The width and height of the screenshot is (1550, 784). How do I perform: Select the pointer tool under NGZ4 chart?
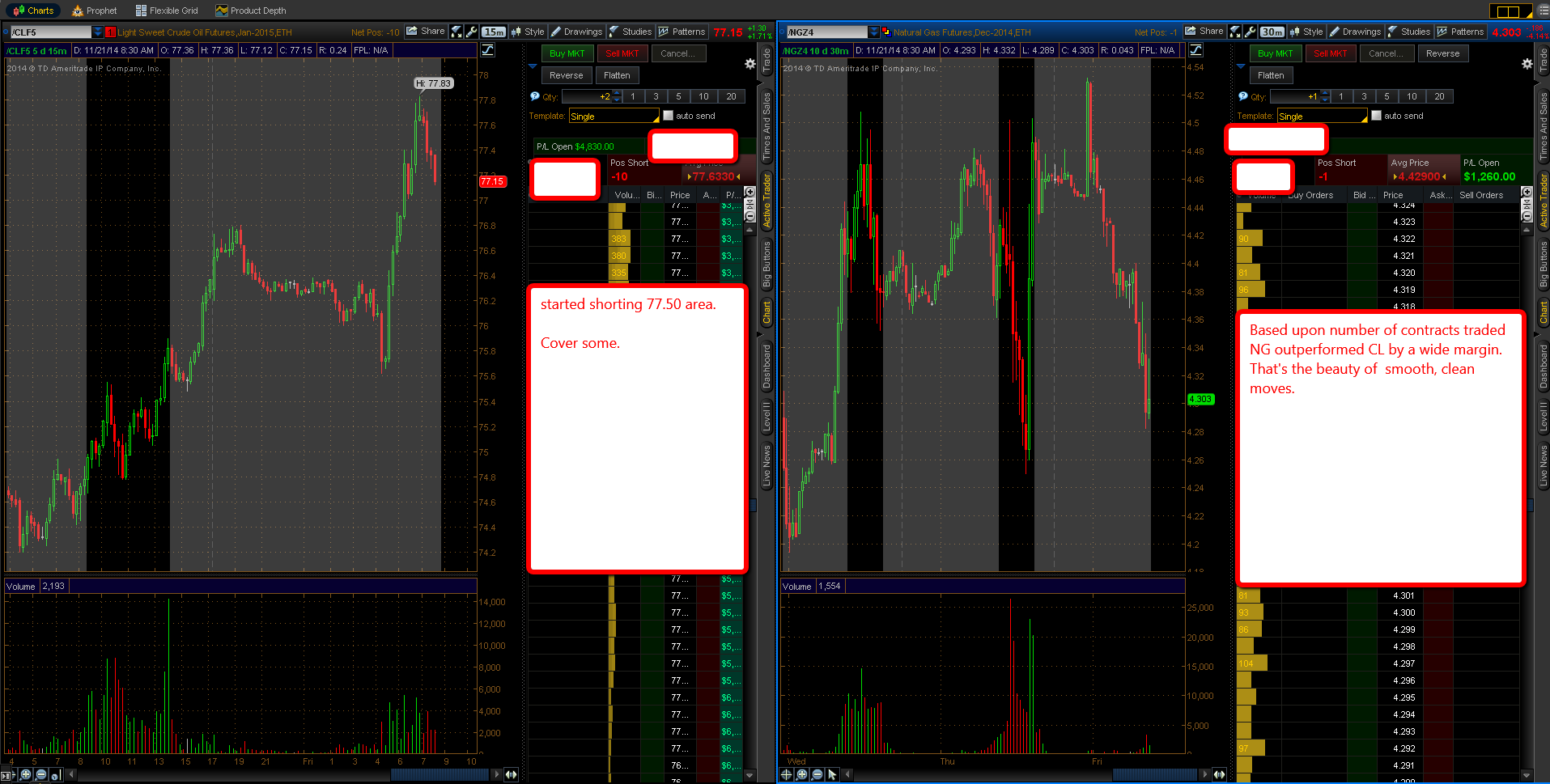point(832,774)
